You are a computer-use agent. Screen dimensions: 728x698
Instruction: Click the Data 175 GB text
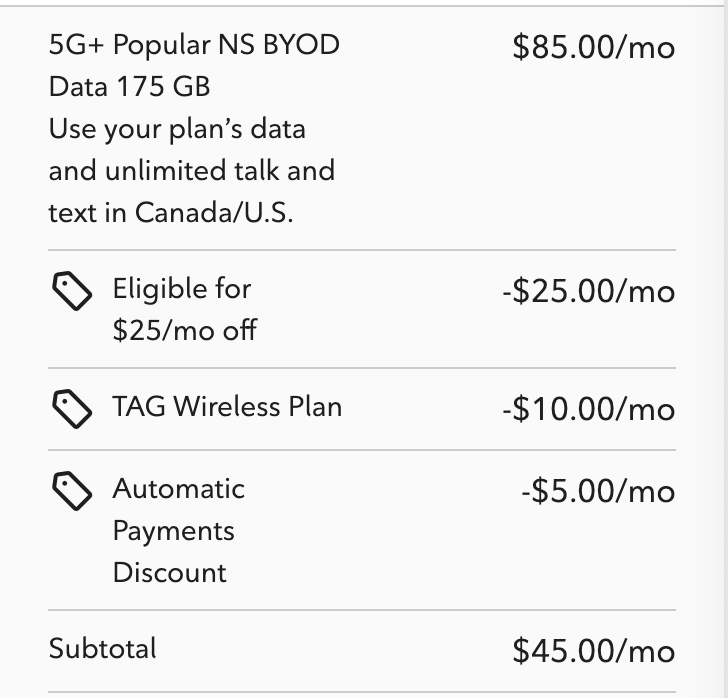(x=129, y=87)
